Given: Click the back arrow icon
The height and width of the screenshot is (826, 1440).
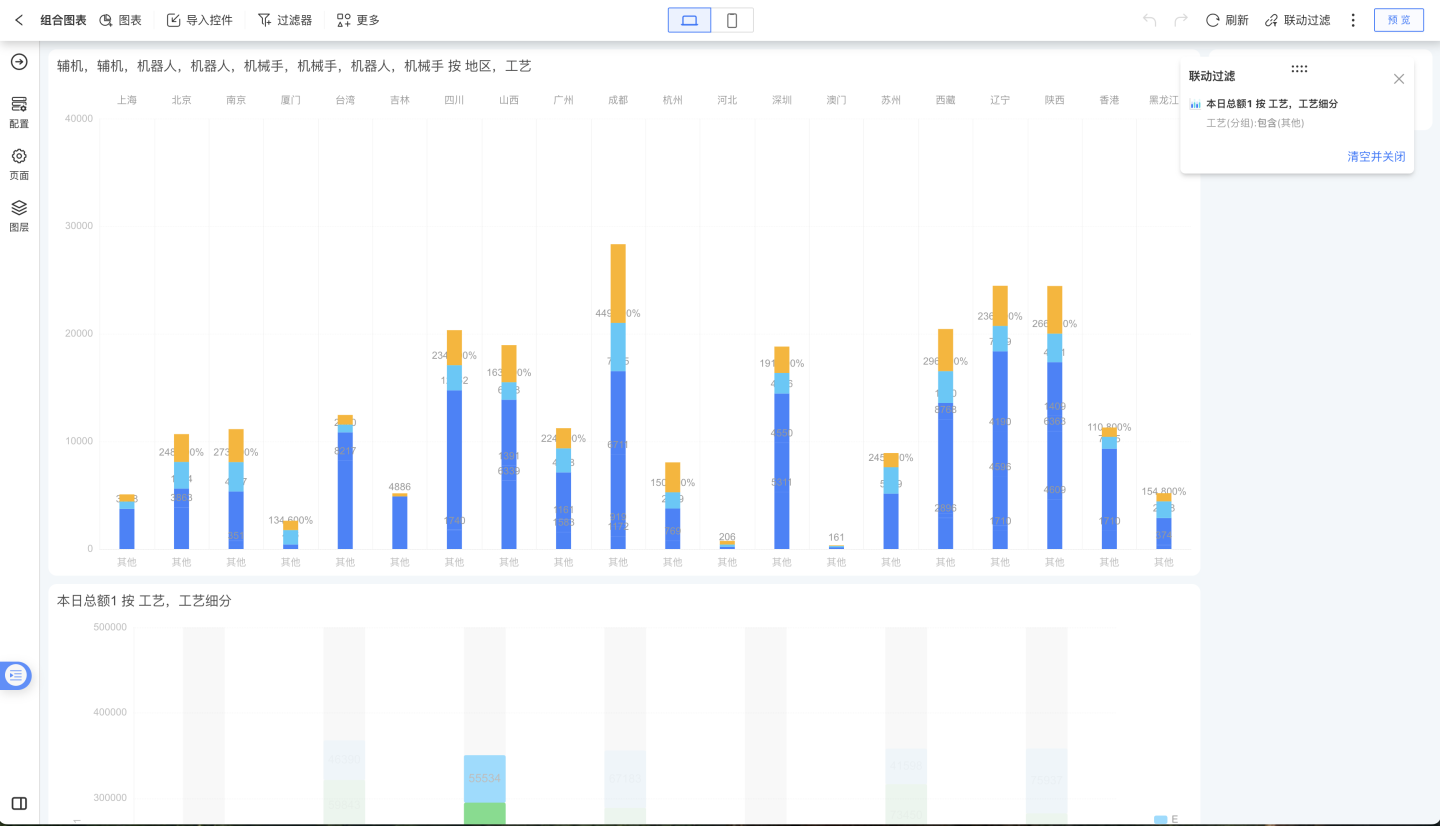Looking at the screenshot, I should (x=19, y=20).
